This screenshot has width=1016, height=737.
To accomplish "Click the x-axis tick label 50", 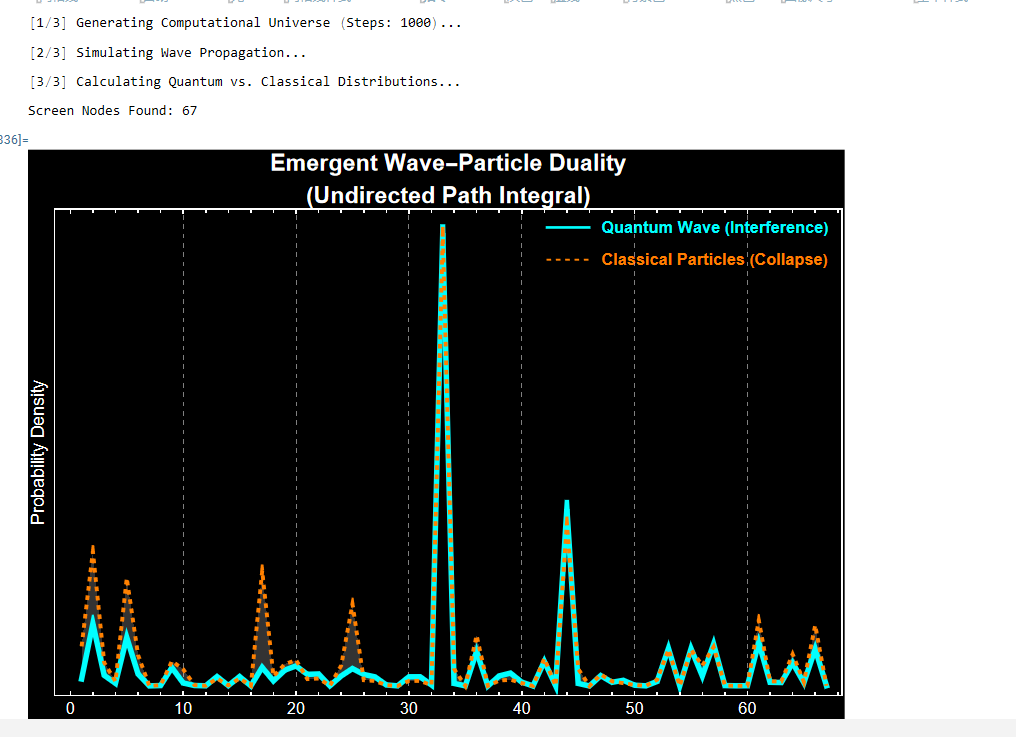I will coord(634,709).
